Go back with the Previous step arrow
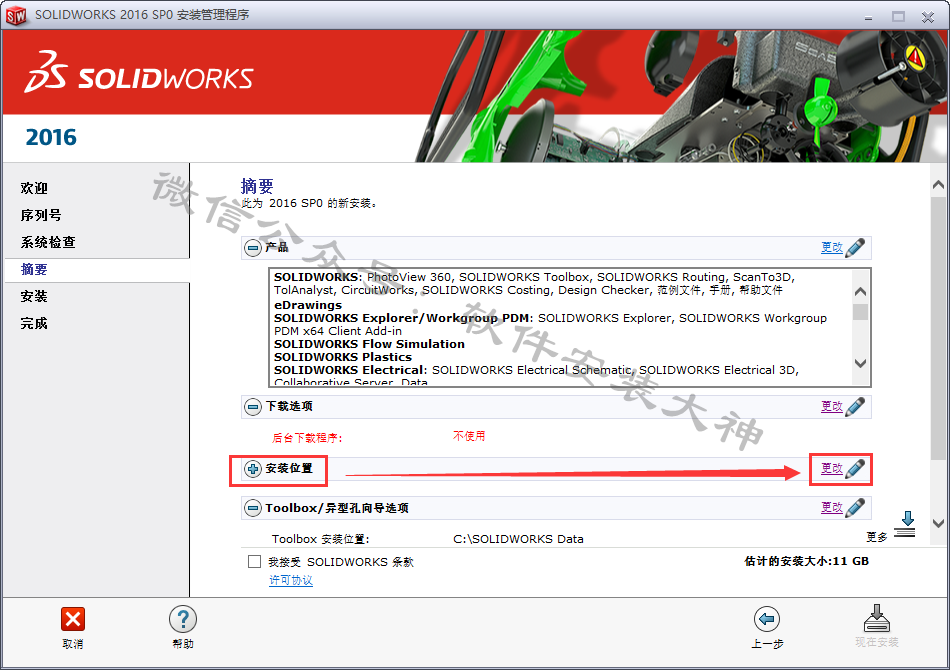The width and height of the screenshot is (950, 670). coord(766,619)
